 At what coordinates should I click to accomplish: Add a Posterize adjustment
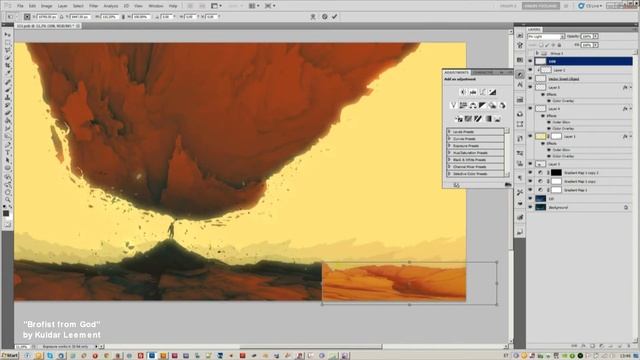(x=468, y=119)
